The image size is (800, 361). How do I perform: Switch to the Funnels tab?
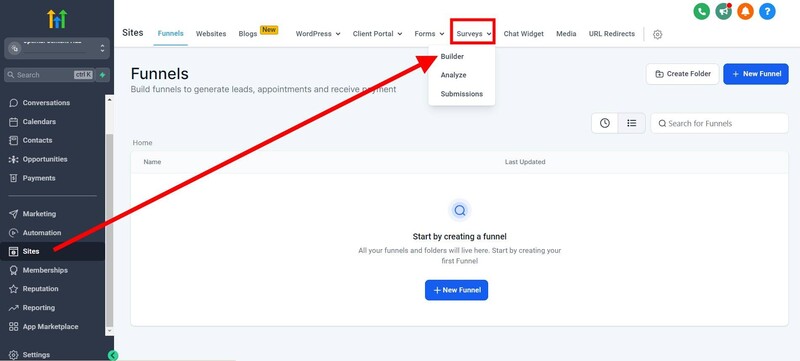pyautogui.click(x=170, y=34)
